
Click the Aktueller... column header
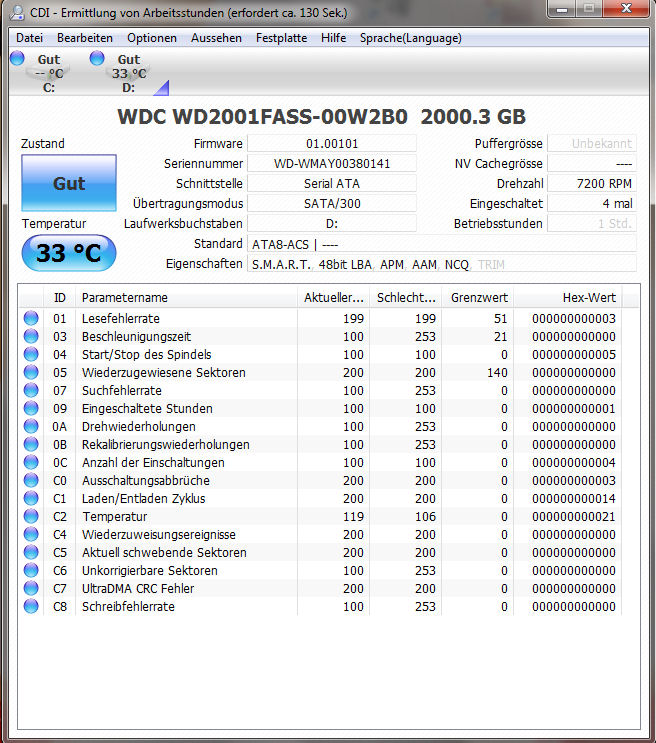point(334,298)
